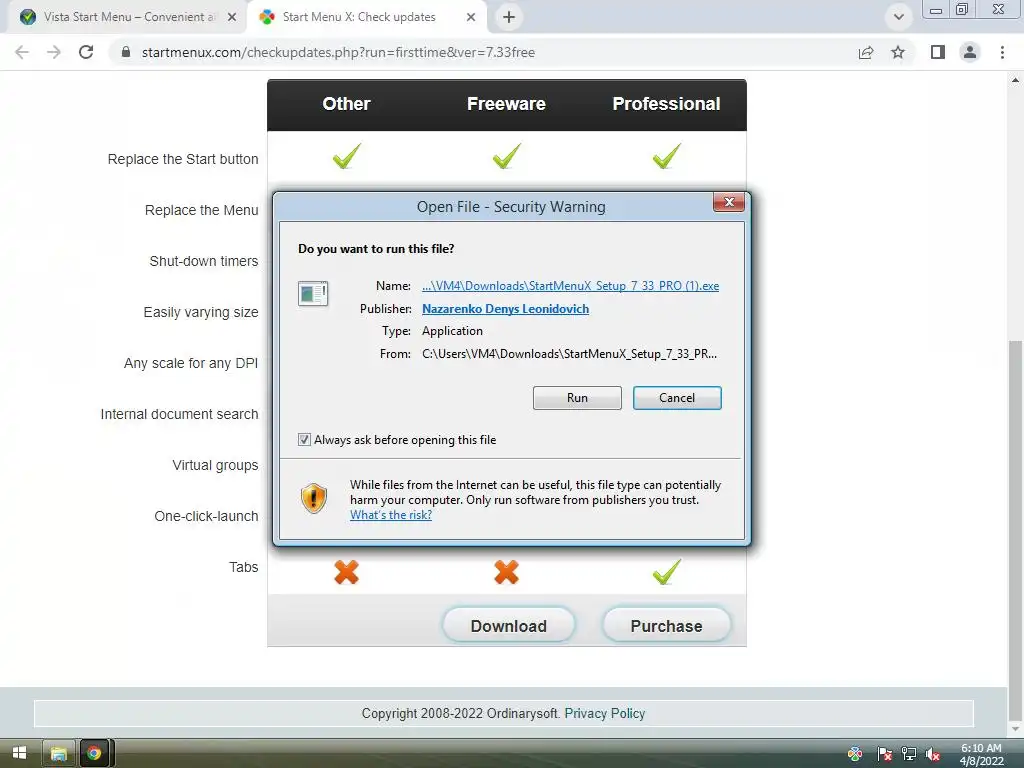1024x768 pixels.
Task: Click the Freeware column header
Action: (506, 104)
